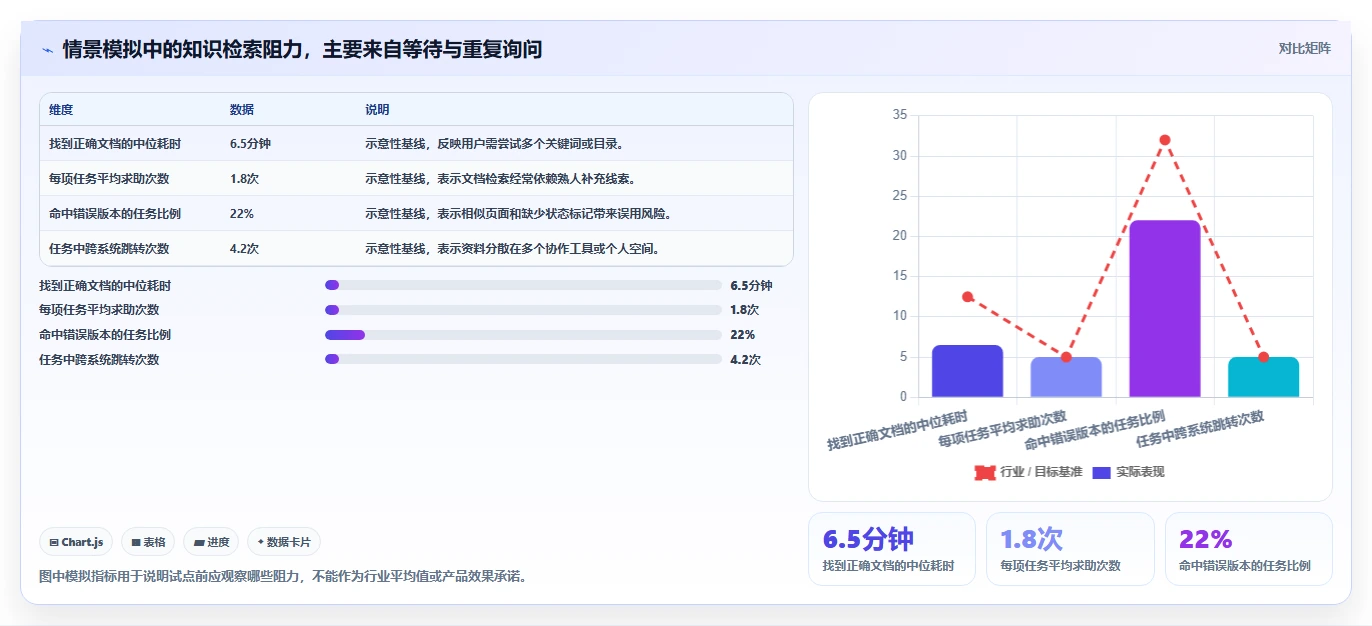This screenshot has width=1372, height=626.
Task: Click the table cell 找到正确文档的中位耗时
Action: pos(115,144)
